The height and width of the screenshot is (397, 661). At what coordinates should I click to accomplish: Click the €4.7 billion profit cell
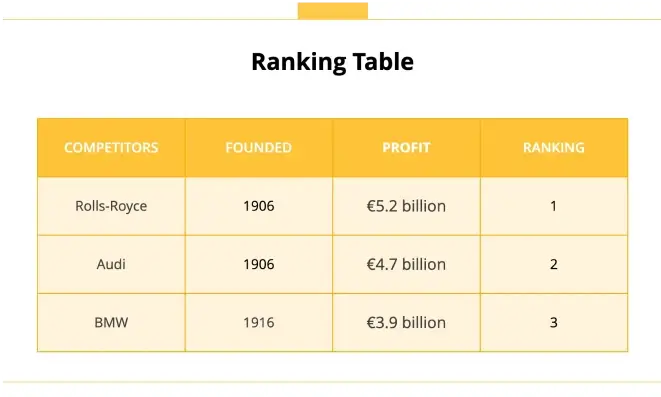pos(406,264)
